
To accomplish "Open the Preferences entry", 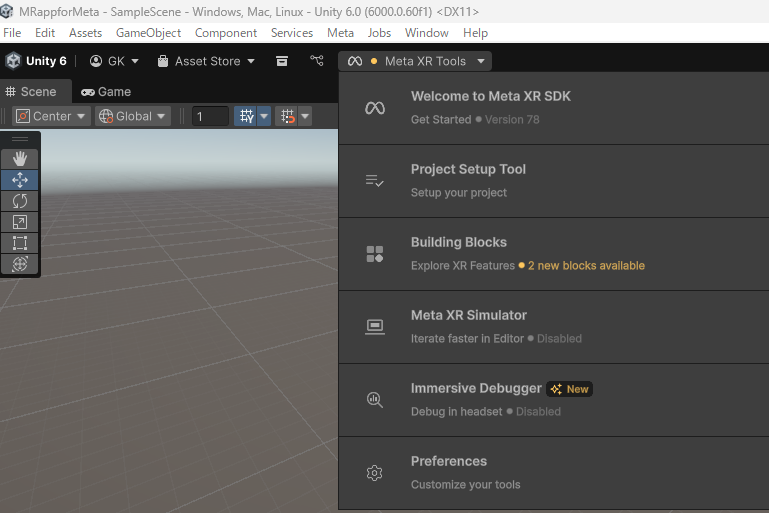I will [554, 473].
